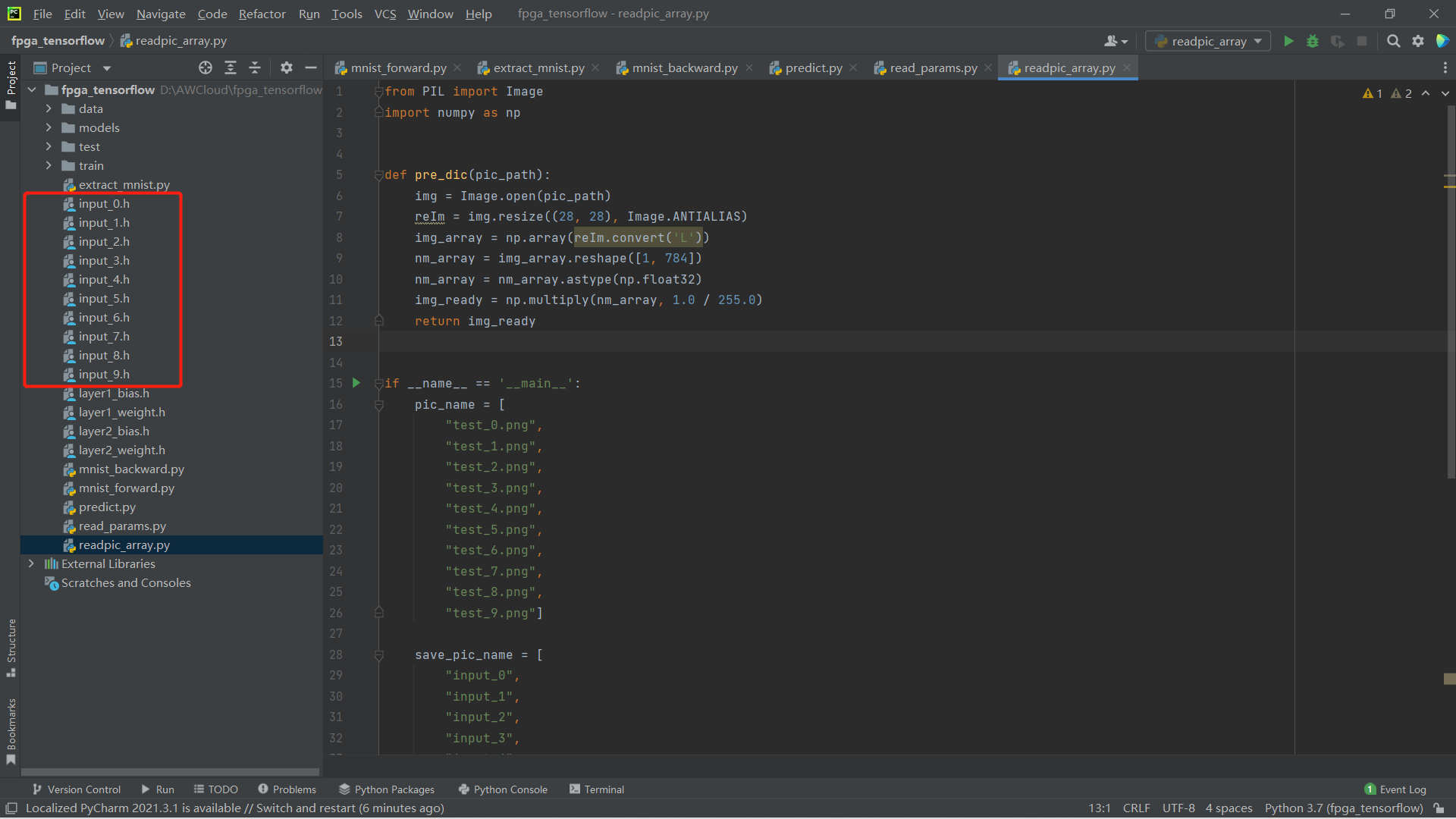Image resolution: width=1456 pixels, height=819 pixels.
Task: Open editor tabs more options menu
Action: pyautogui.click(x=1445, y=67)
